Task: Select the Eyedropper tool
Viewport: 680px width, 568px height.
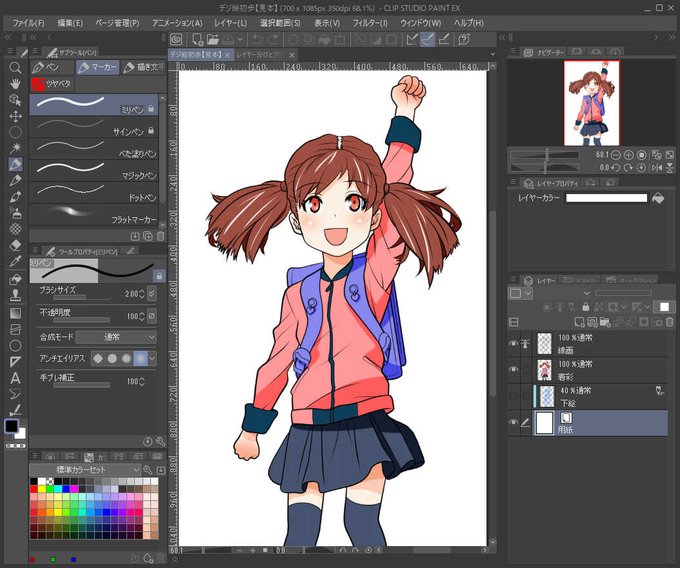Action: (x=15, y=261)
